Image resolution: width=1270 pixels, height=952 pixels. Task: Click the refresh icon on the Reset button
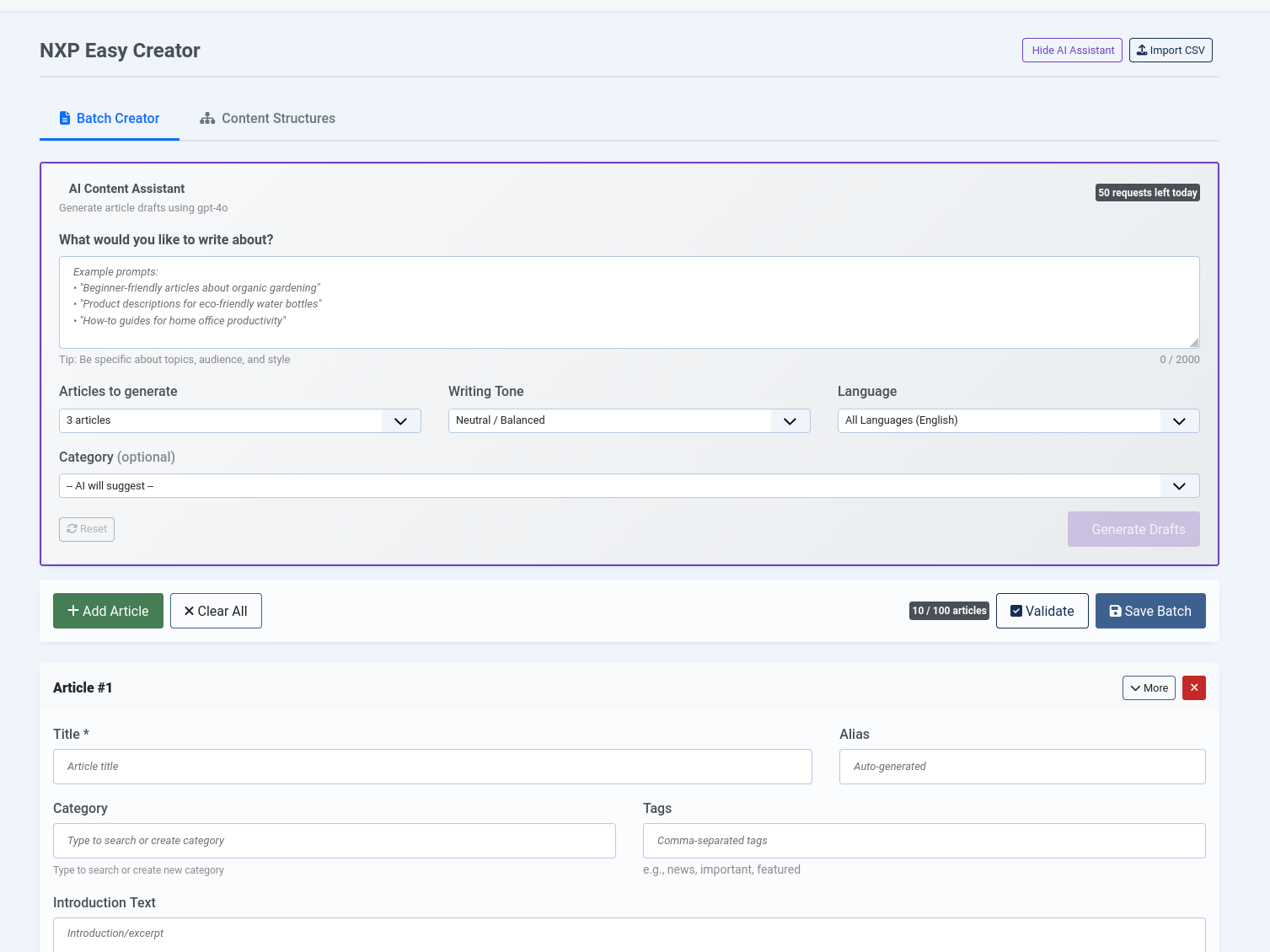[x=72, y=528]
